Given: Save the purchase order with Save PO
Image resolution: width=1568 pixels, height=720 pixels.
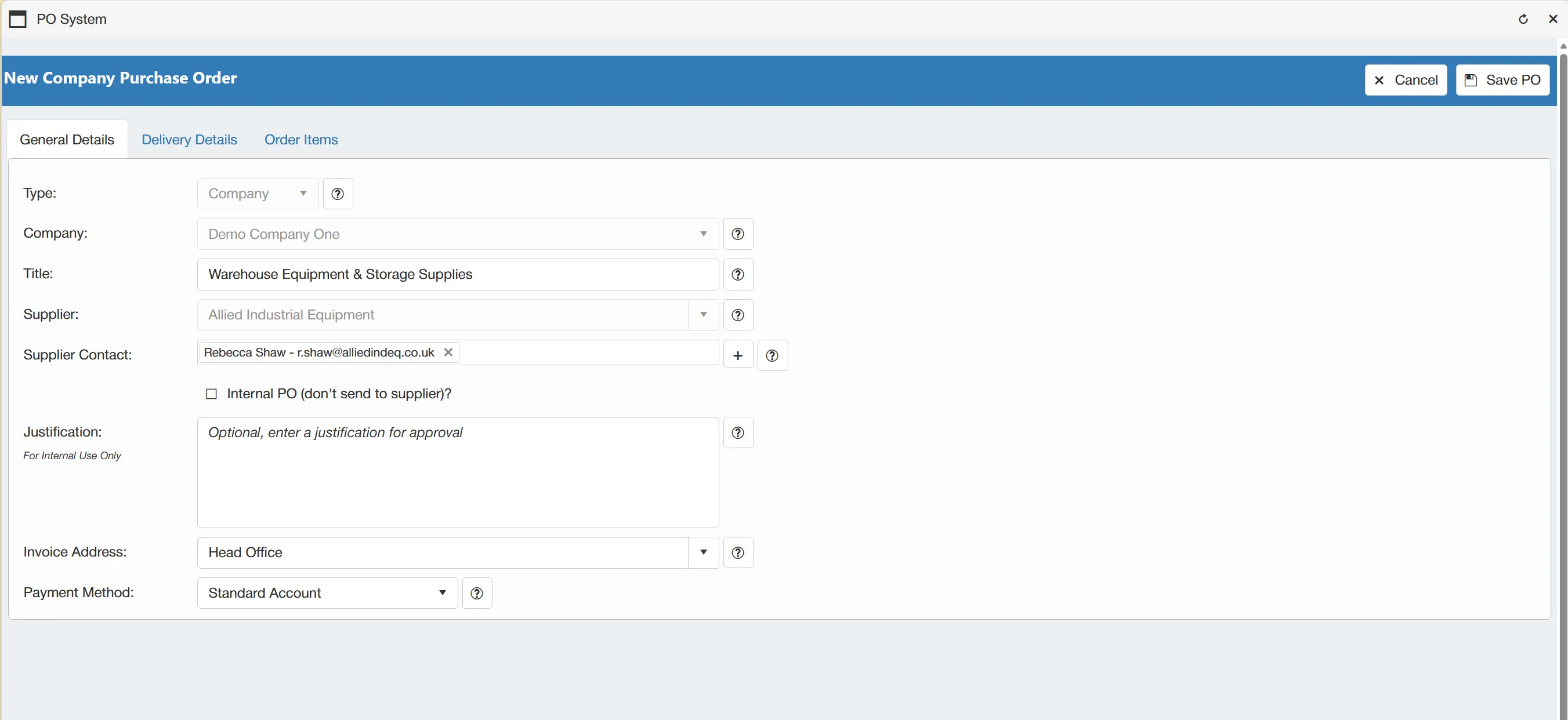Looking at the screenshot, I should pyautogui.click(x=1502, y=79).
